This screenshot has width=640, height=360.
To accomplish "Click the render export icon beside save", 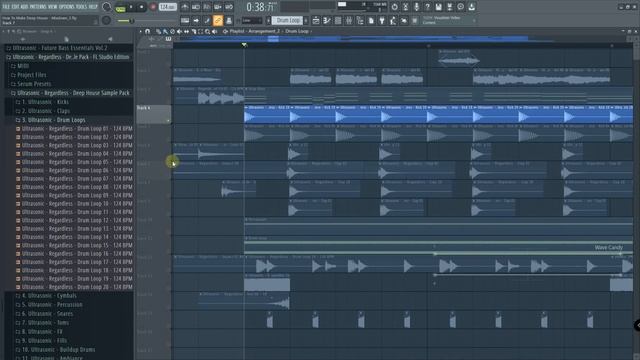I will point(449,7).
